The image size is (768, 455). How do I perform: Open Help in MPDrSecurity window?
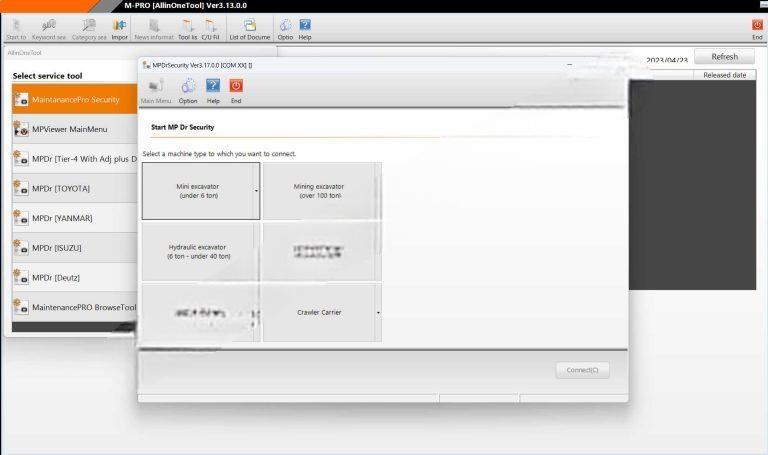(213, 91)
